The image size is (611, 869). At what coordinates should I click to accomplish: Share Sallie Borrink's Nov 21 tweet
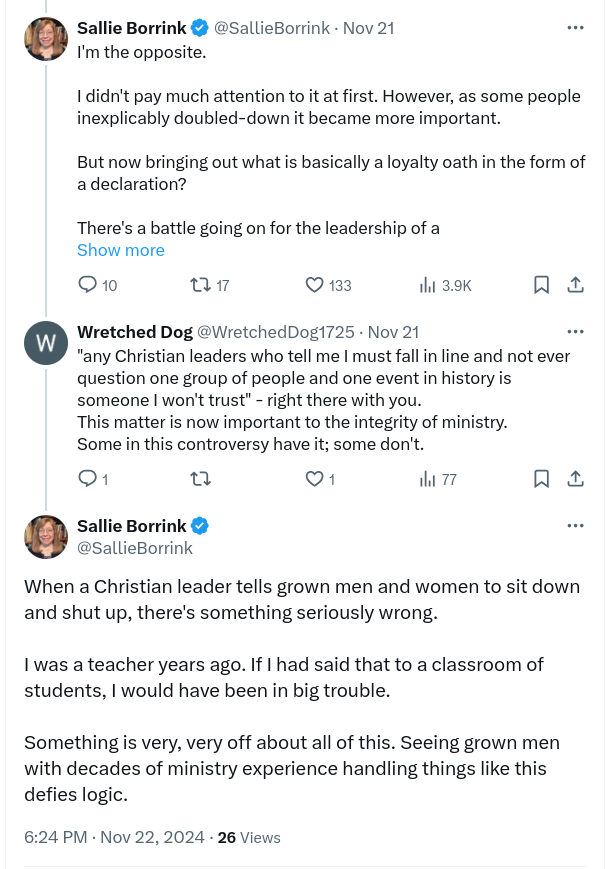coord(575,285)
